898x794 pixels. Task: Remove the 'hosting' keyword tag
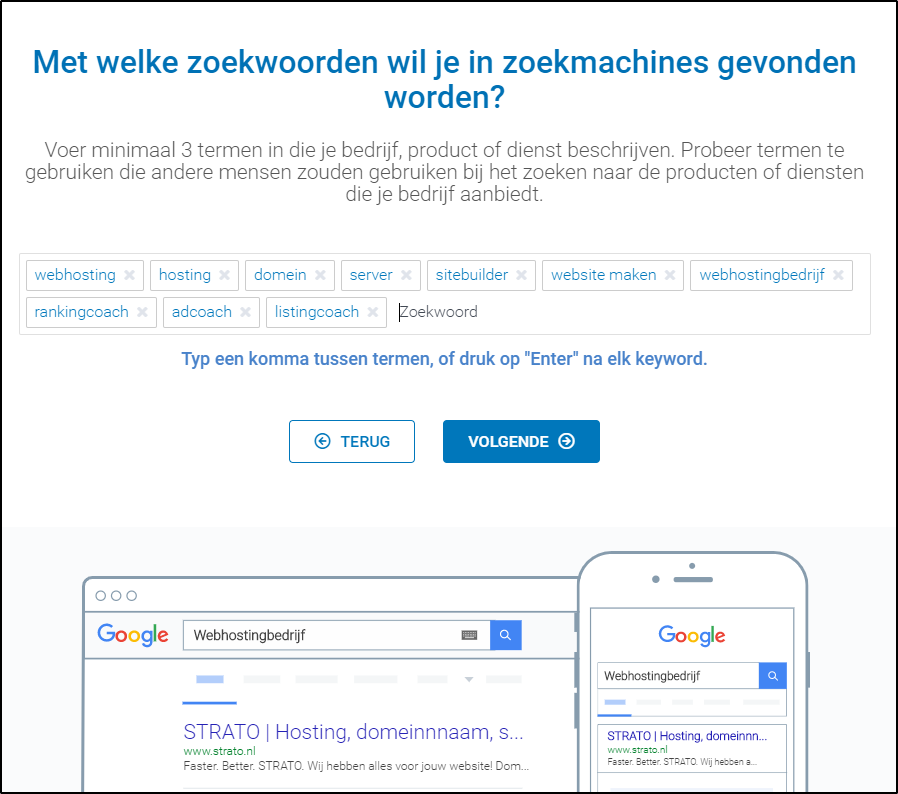pos(225,275)
